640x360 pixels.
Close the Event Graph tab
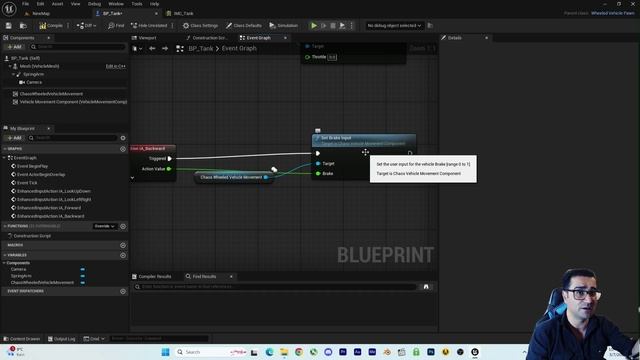click(x=285, y=38)
